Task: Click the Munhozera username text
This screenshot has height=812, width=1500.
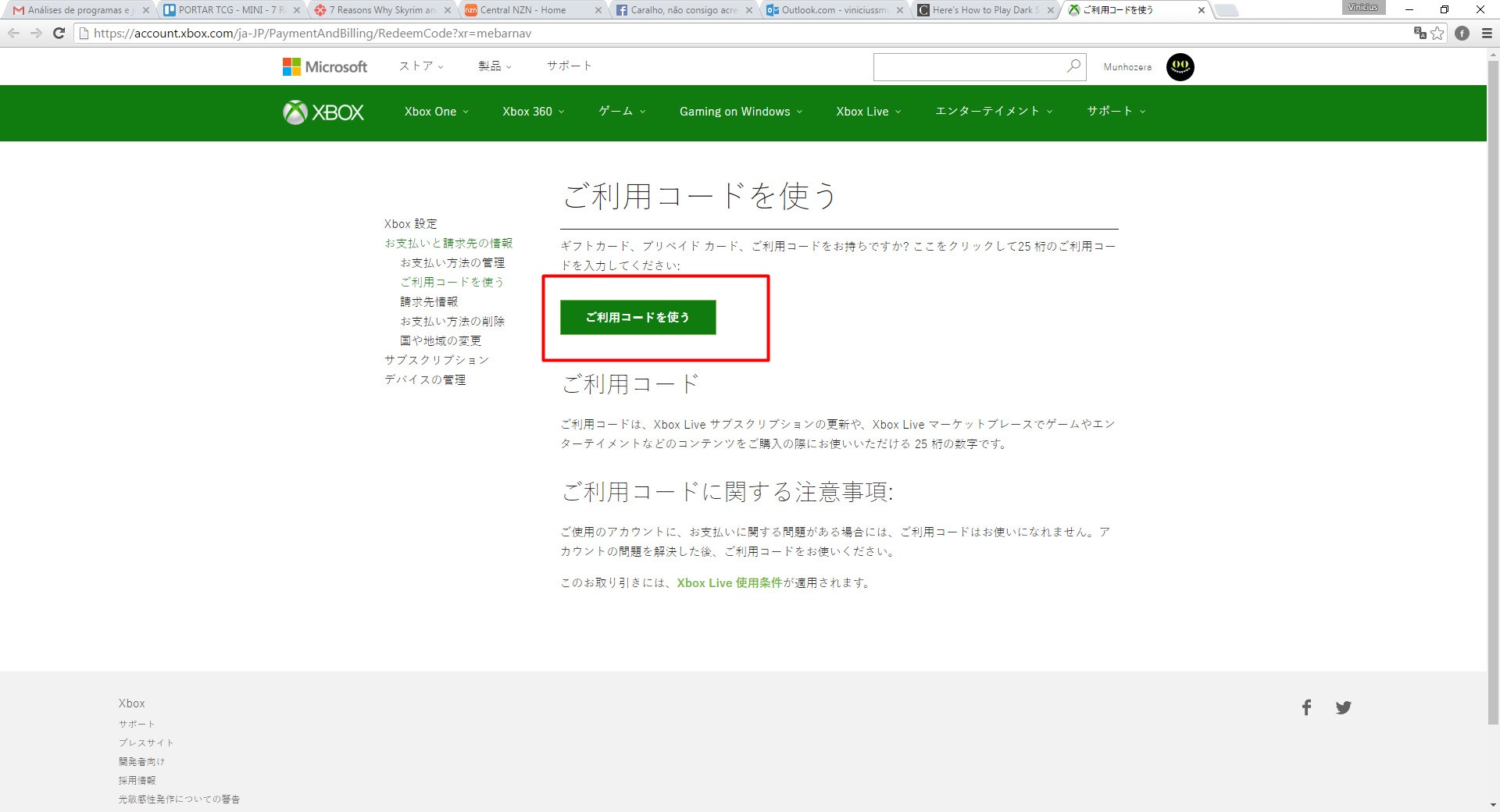Action: coord(1127,67)
